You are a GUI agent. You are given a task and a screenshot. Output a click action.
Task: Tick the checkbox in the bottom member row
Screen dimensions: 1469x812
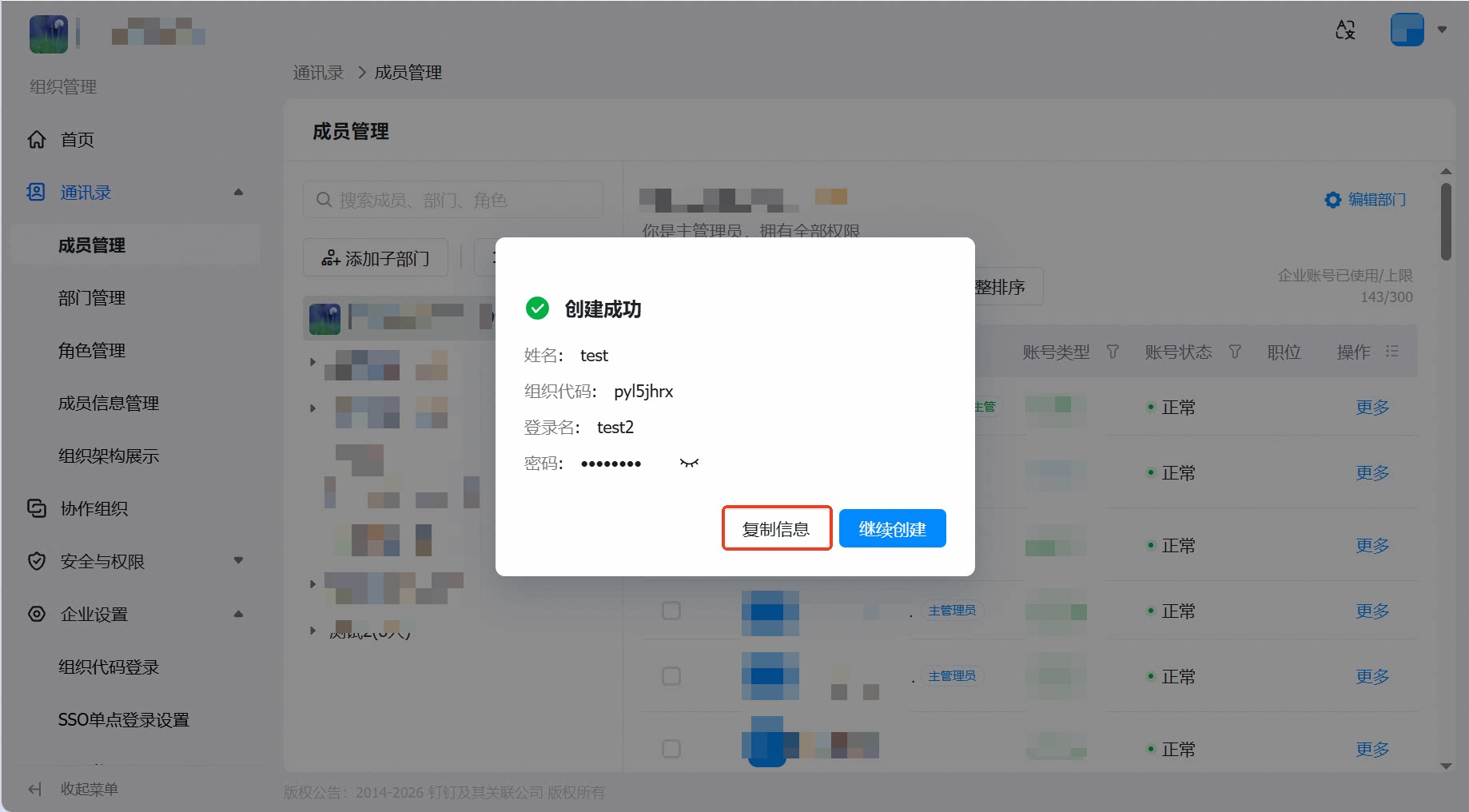pyautogui.click(x=671, y=749)
